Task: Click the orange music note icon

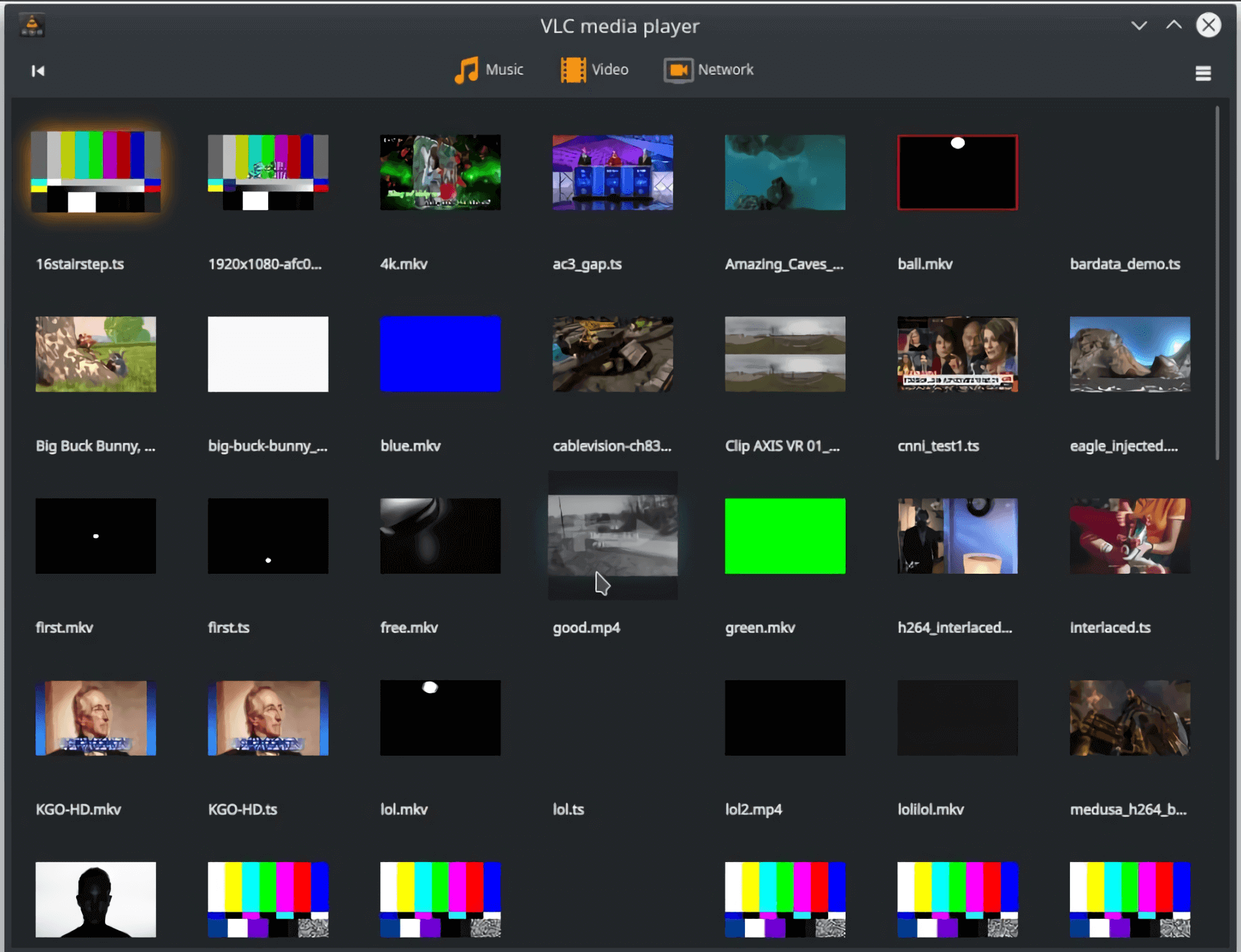Action: (x=466, y=70)
